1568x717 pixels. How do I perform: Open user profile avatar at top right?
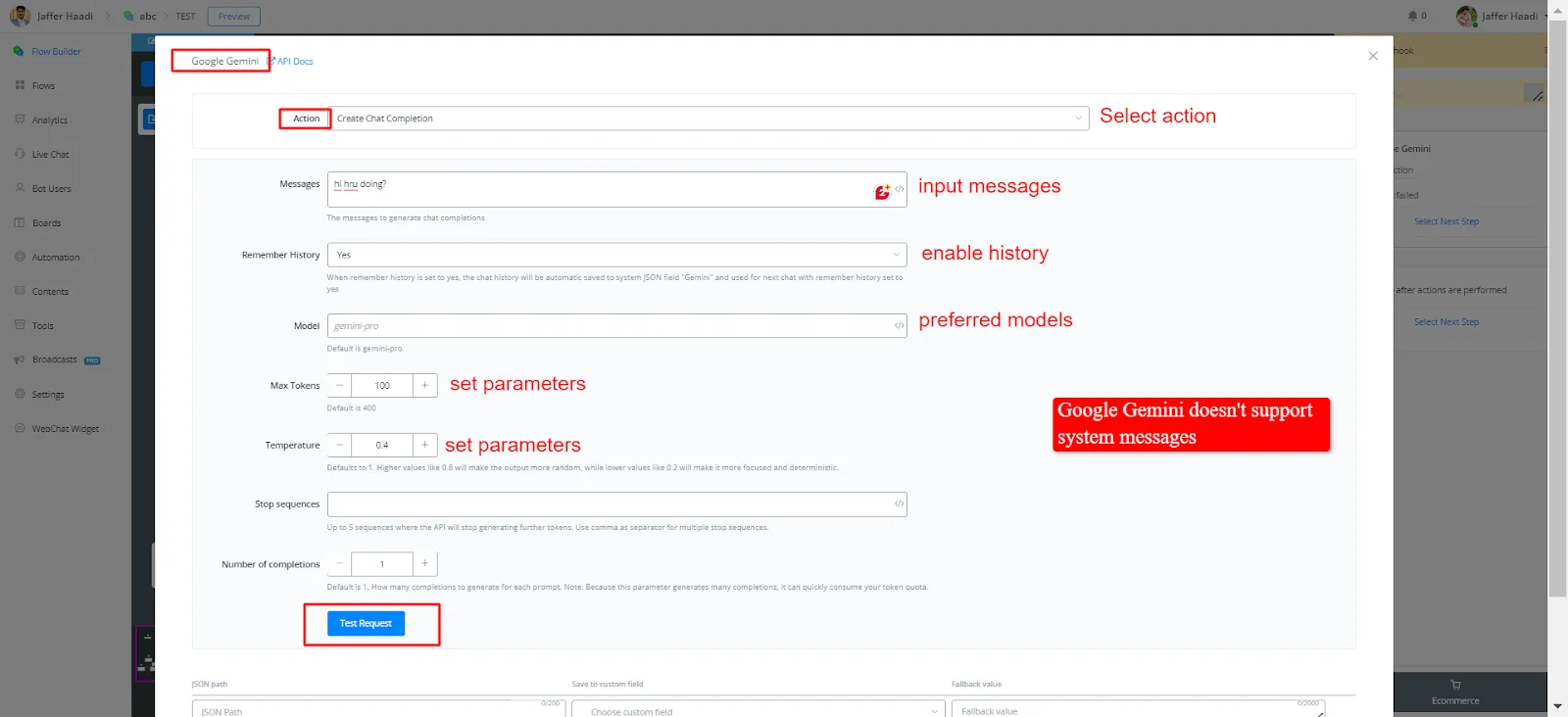tap(1466, 16)
